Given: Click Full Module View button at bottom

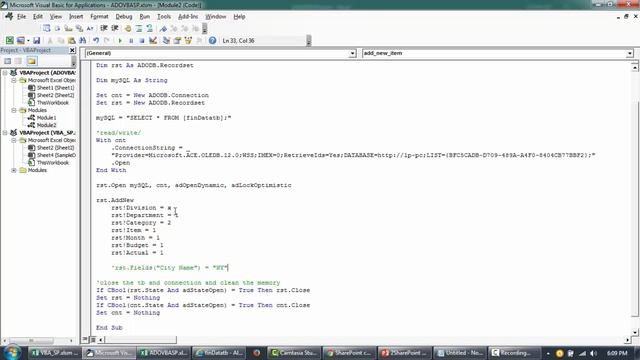Looking at the screenshot, I should click(93, 340).
